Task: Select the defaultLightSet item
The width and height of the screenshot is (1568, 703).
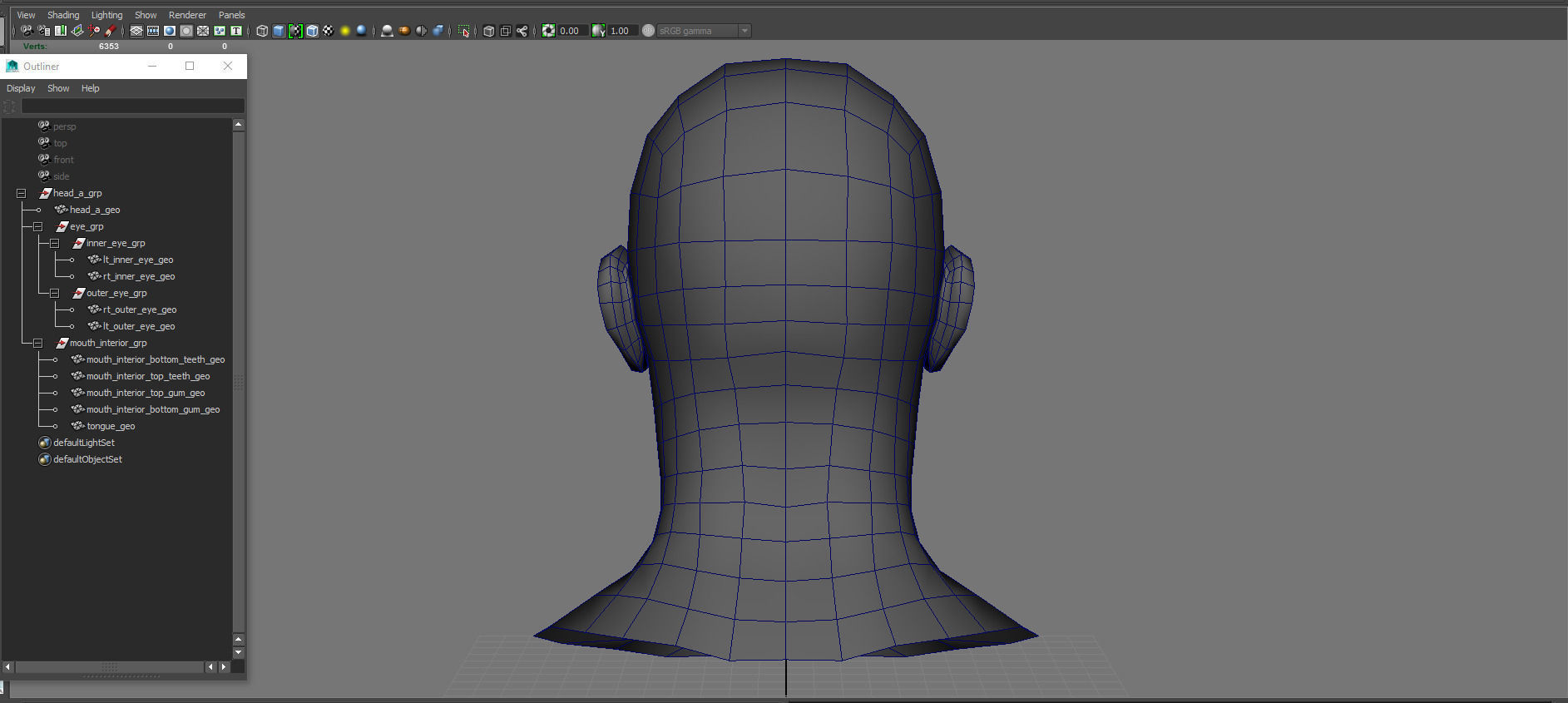Action: [84, 443]
